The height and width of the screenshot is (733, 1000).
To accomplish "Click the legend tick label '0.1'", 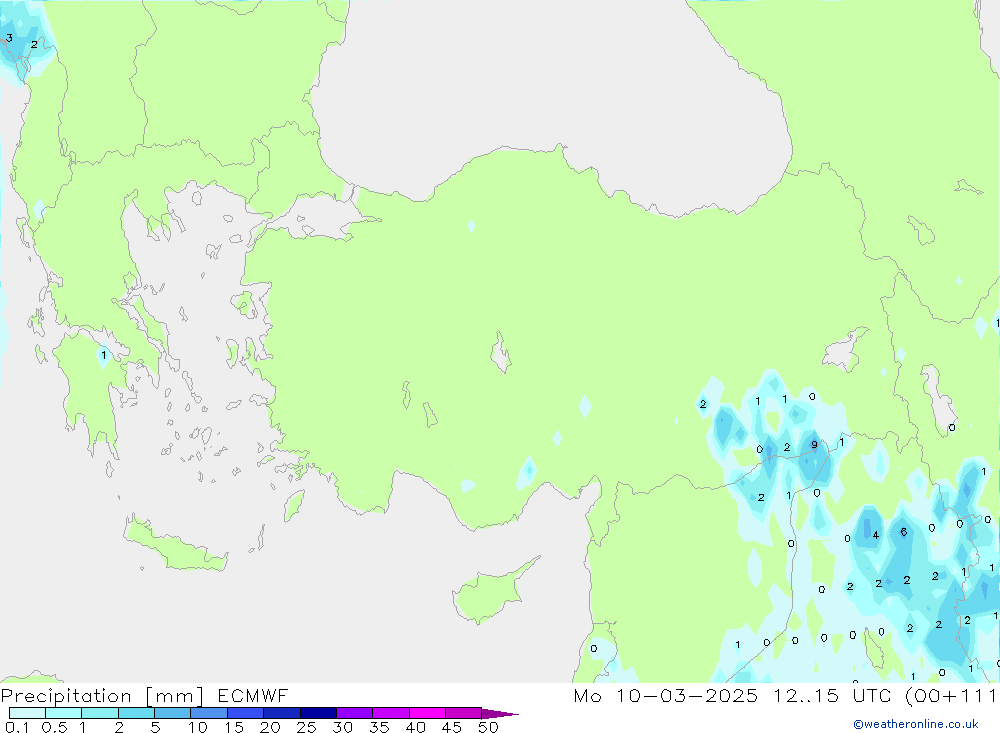I will (x=17, y=727).
